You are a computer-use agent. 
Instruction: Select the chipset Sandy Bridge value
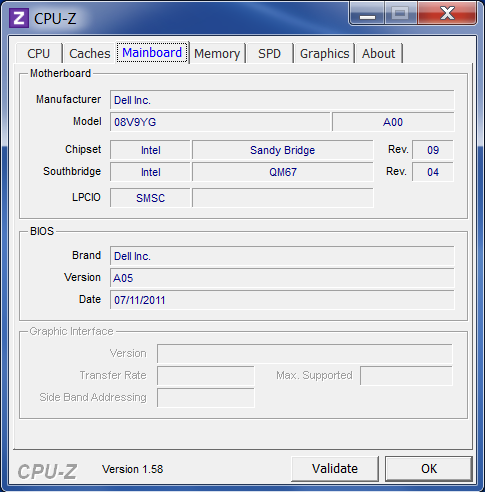click(x=283, y=150)
